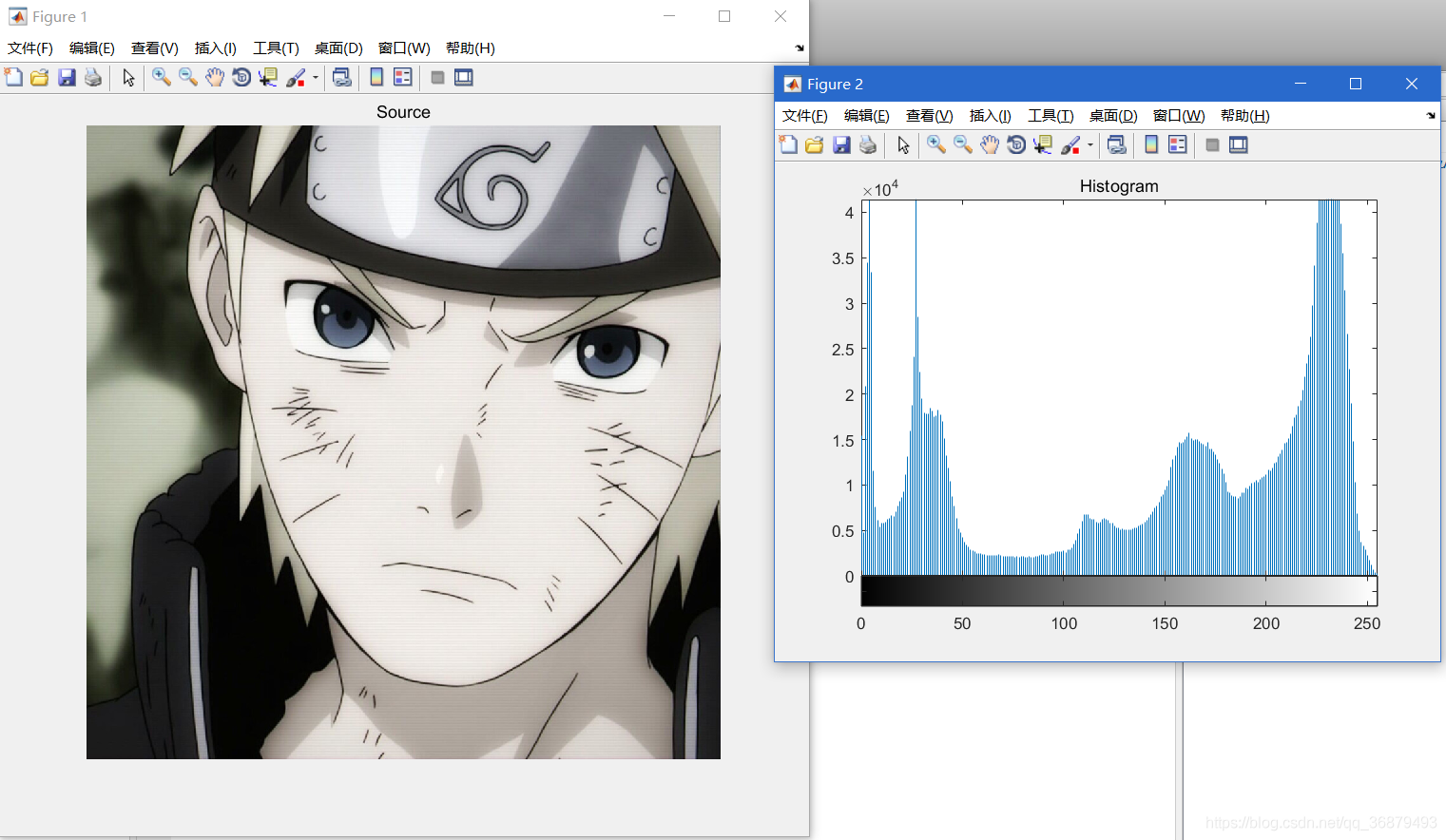Insert Legend in Figure 1 toolbar

403,78
